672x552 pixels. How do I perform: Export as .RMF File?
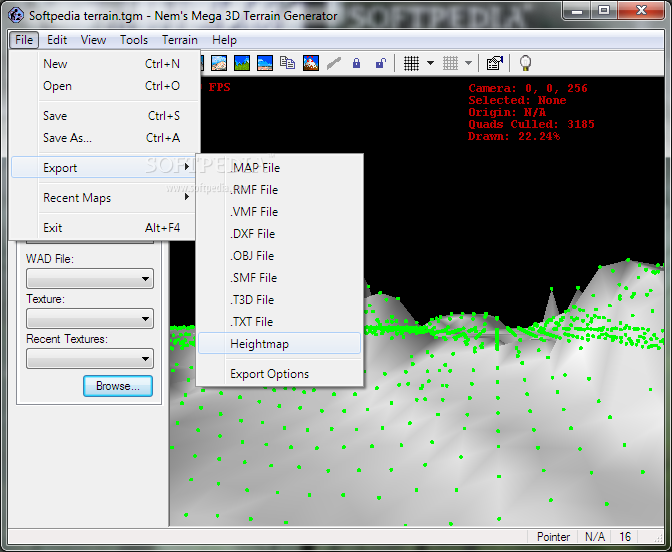(279, 189)
